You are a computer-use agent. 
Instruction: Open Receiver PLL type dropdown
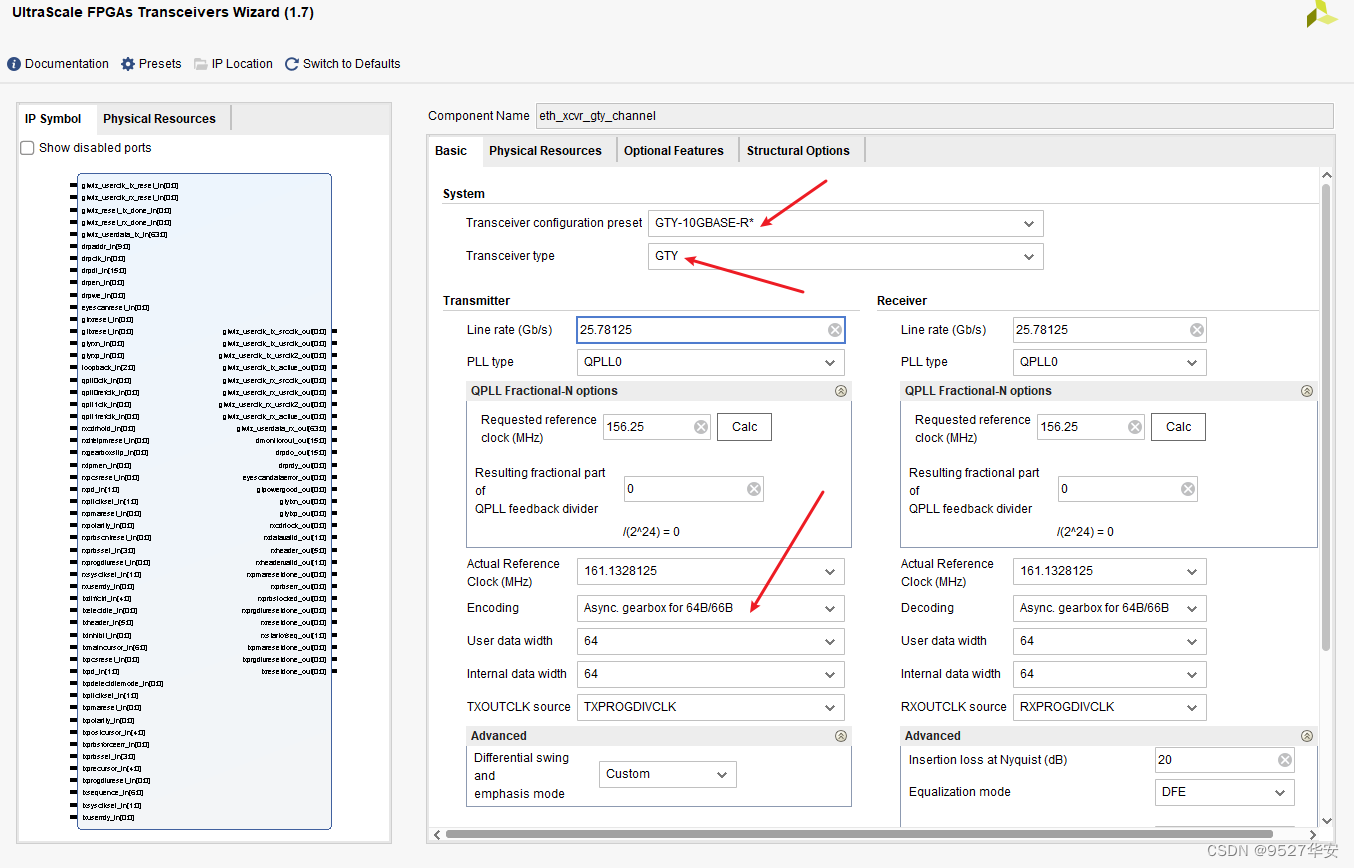click(1110, 362)
